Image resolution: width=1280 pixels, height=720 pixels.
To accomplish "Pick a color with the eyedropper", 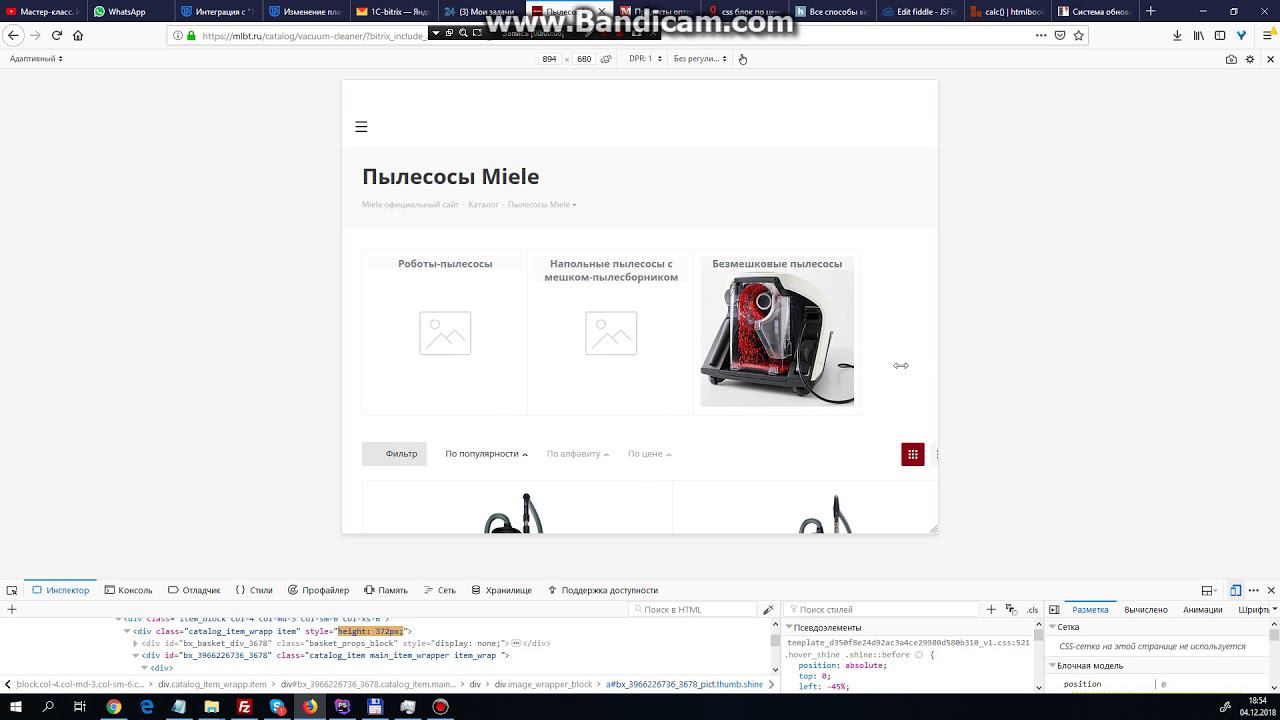I will point(768,609).
